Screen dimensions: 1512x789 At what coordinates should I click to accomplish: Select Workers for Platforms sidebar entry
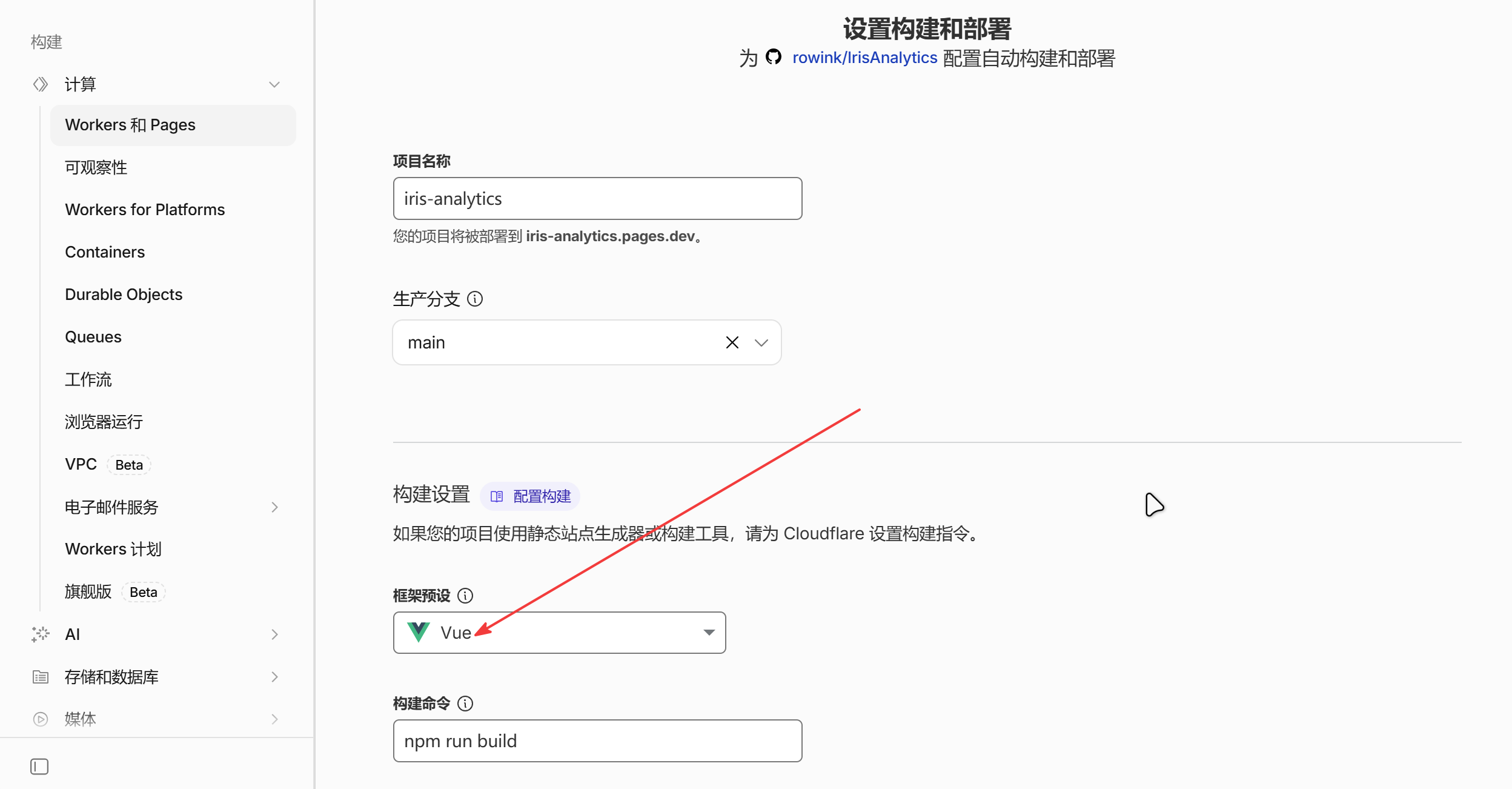tap(145, 210)
